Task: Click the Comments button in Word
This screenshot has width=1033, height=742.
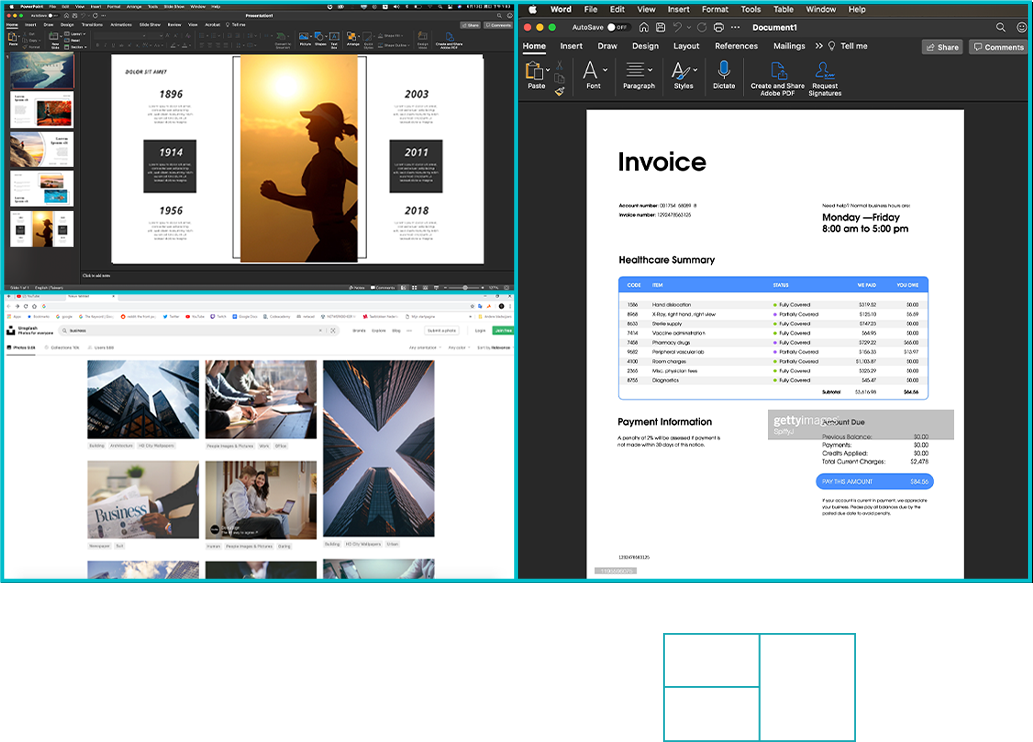Action: pyautogui.click(x=997, y=47)
